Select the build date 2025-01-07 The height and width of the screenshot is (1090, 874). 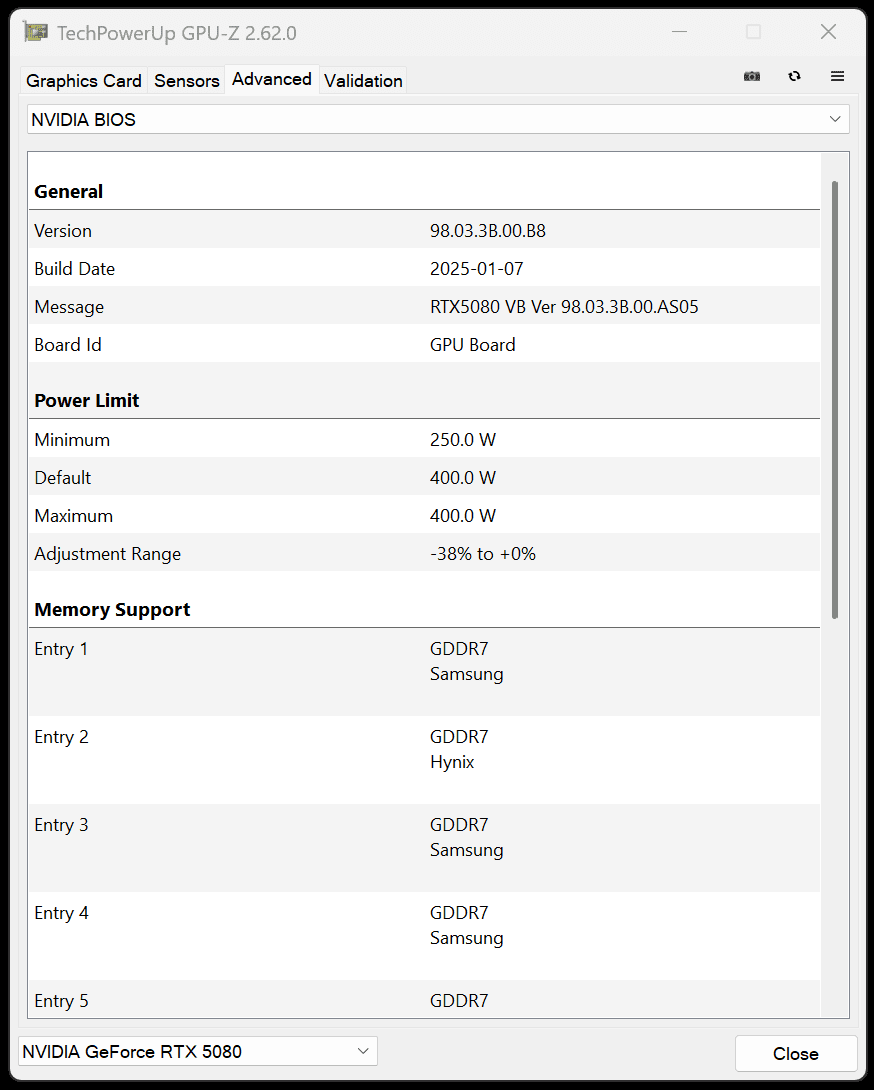[476, 269]
